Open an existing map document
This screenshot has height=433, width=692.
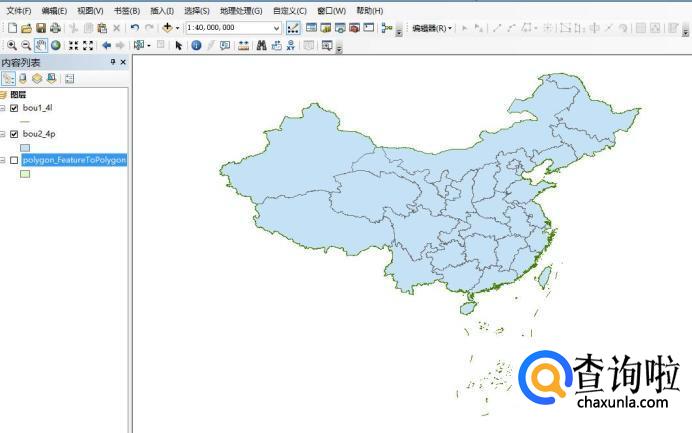pos(26,28)
